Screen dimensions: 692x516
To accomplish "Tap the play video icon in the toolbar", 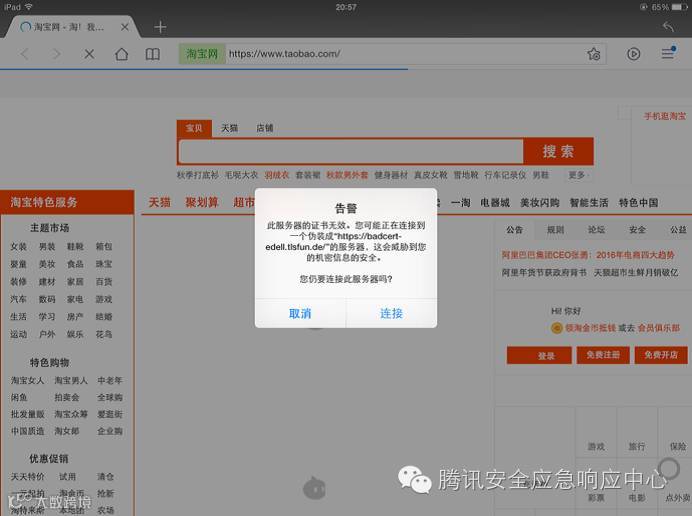I will coord(633,54).
